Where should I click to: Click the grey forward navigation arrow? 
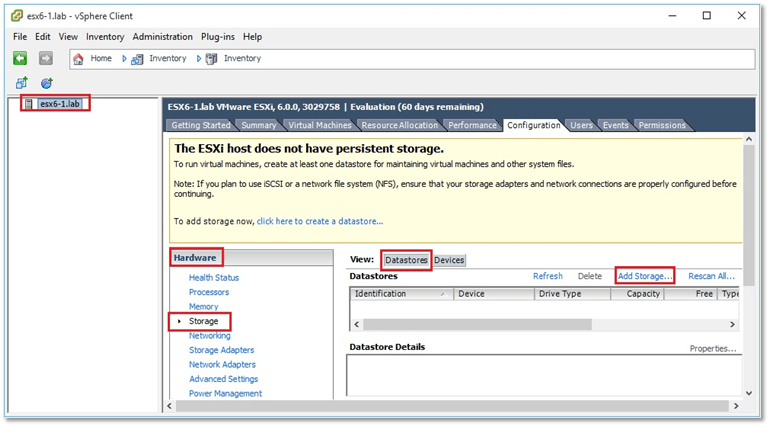pyautogui.click(x=46, y=58)
